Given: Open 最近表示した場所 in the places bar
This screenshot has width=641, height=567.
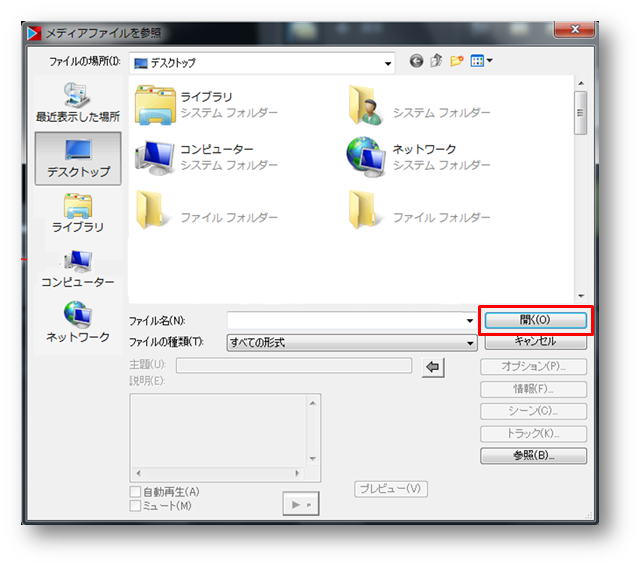Looking at the screenshot, I should coord(78,103).
